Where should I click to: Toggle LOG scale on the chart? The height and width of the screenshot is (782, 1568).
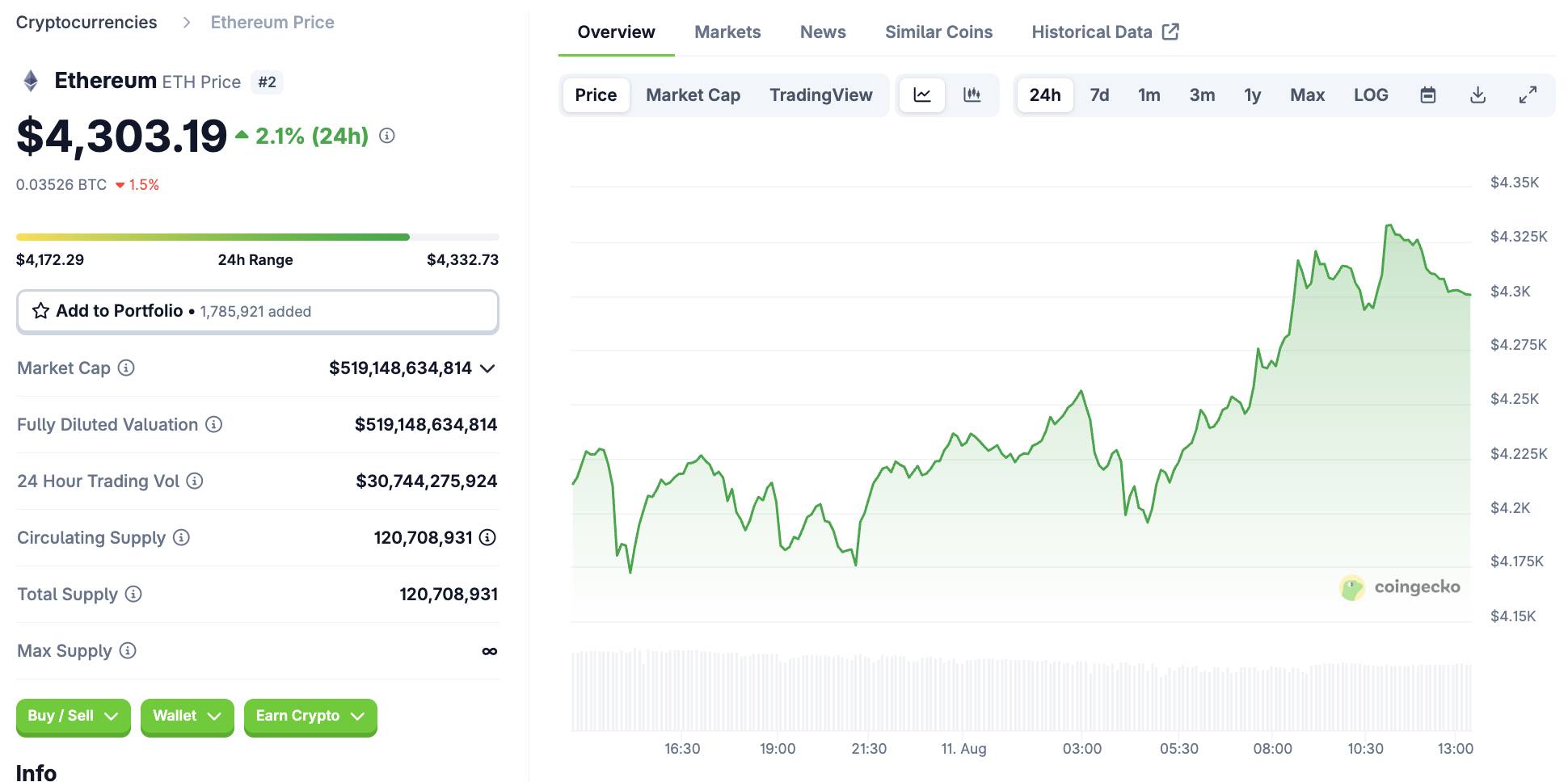[1371, 95]
